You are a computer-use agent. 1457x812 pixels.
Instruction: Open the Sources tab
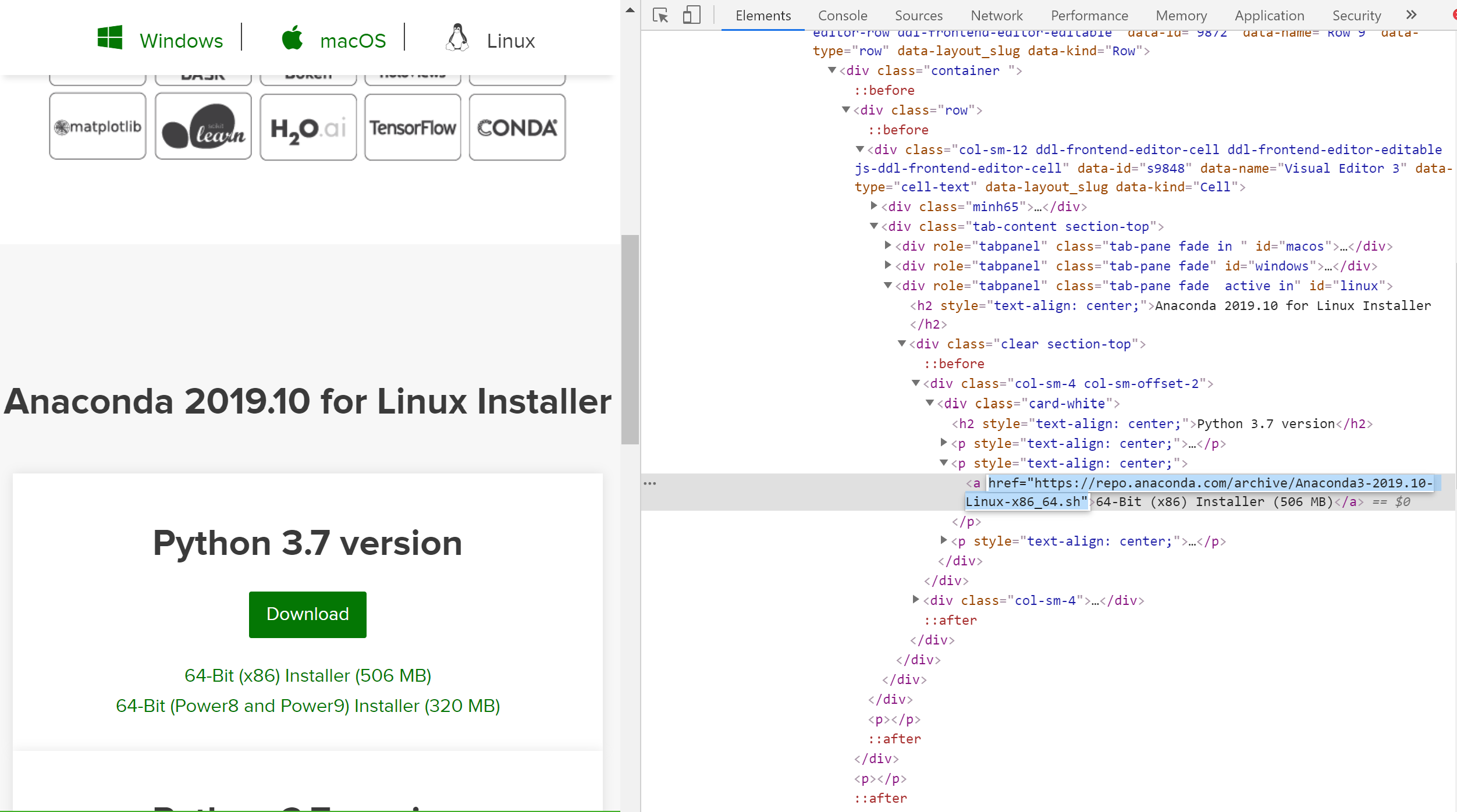click(x=918, y=16)
